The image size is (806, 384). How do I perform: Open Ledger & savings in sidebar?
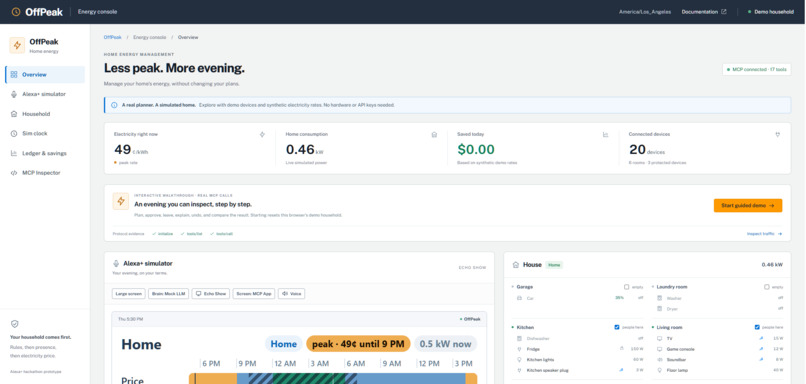coord(45,153)
